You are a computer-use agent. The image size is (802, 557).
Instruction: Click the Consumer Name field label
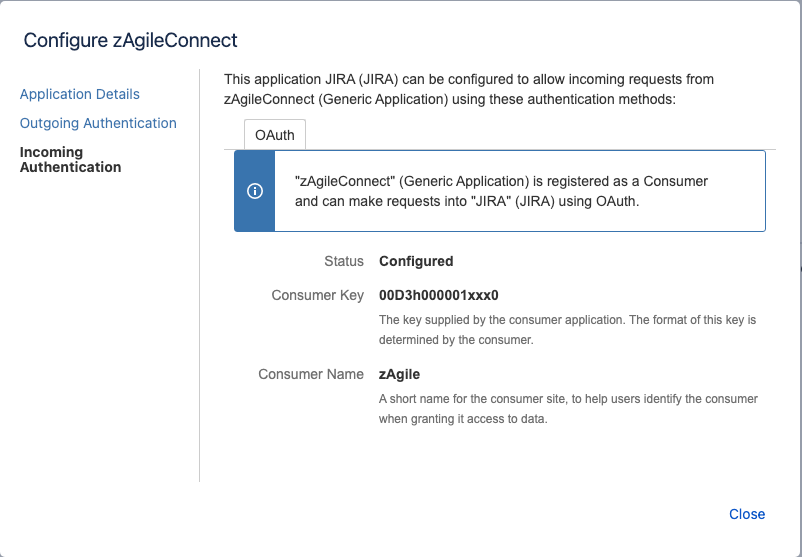pos(311,374)
